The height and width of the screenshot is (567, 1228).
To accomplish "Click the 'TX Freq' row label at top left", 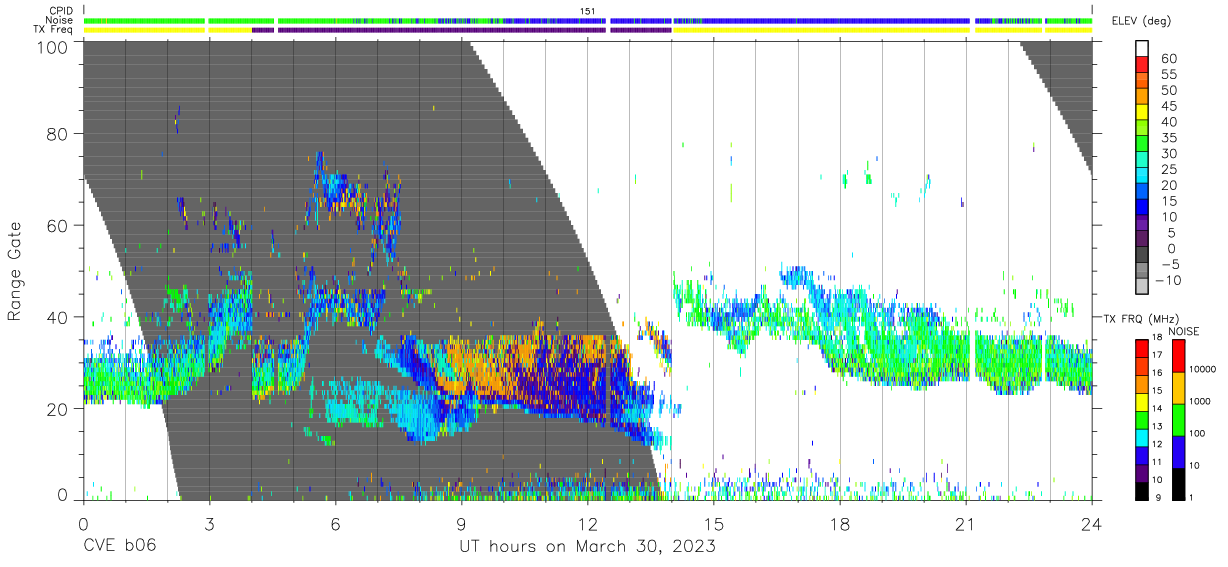I will (x=54, y=29).
